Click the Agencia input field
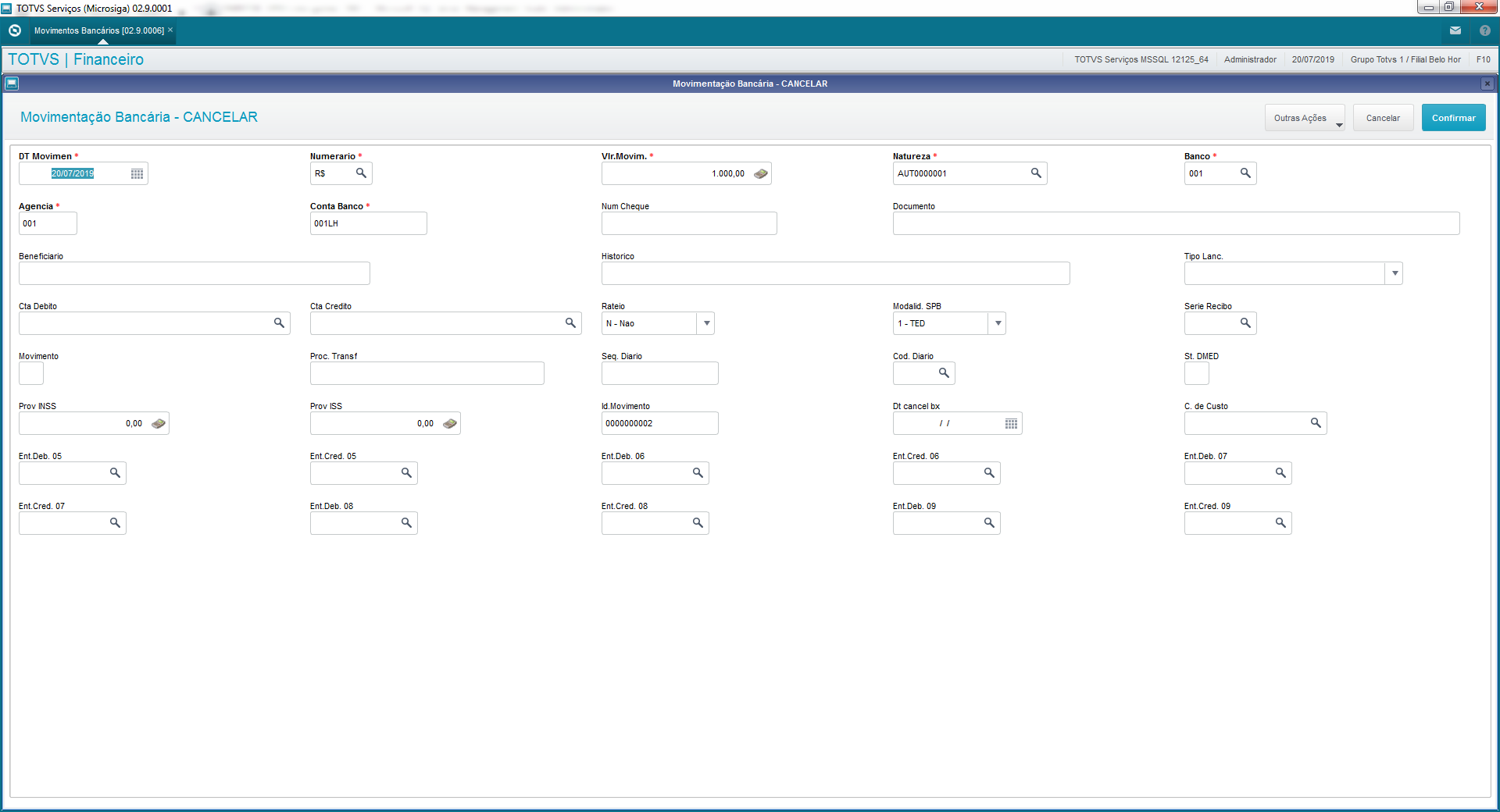 point(48,223)
